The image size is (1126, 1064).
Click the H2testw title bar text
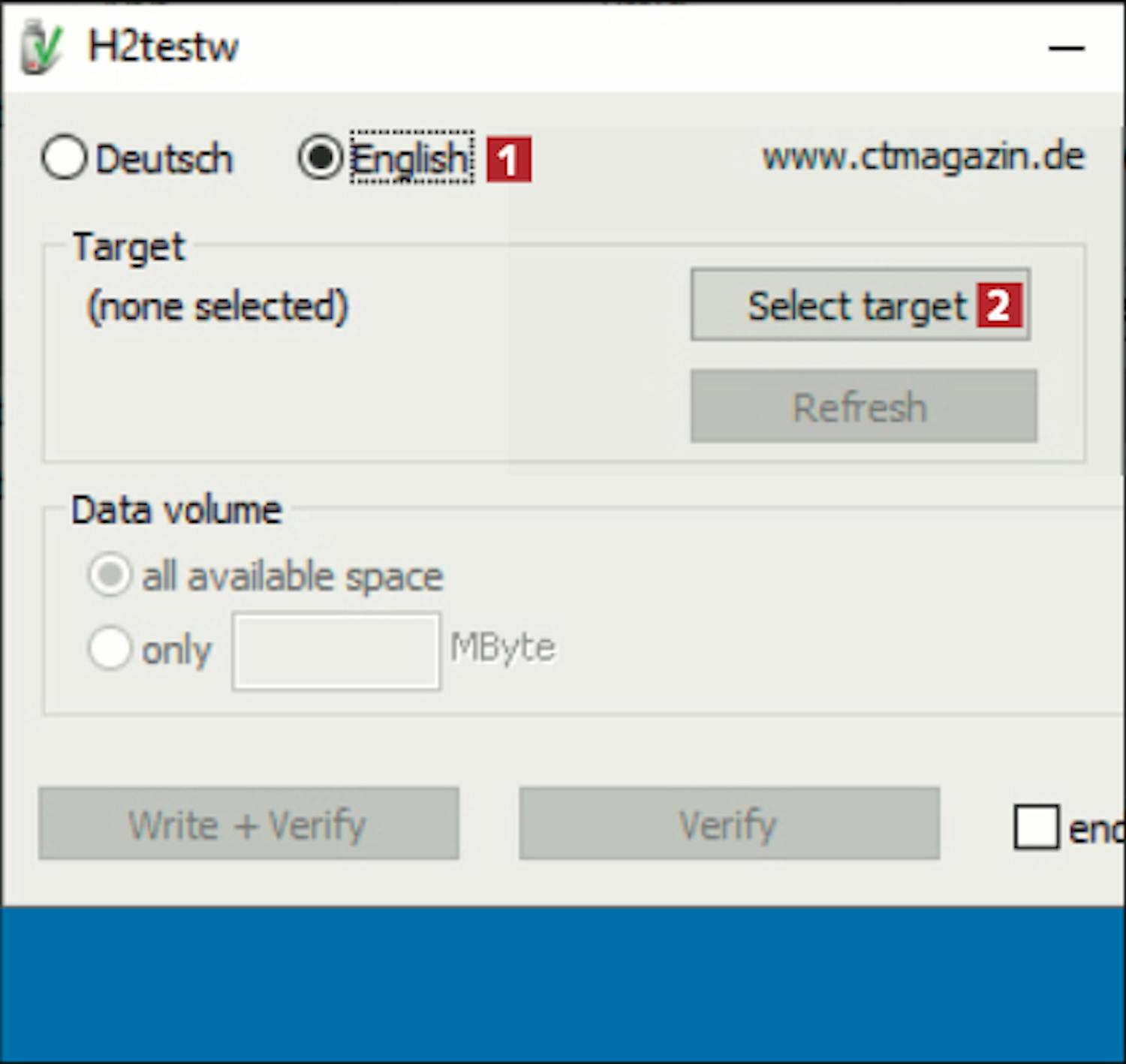pyautogui.click(x=163, y=47)
